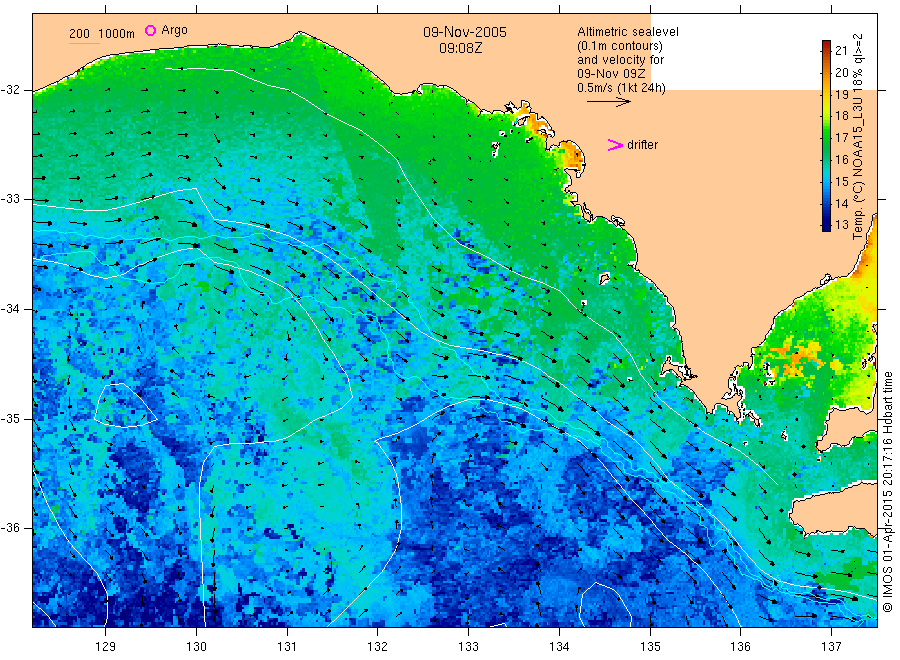Click the longitude label 129
The image size is (900, 660).
[106, 646]
